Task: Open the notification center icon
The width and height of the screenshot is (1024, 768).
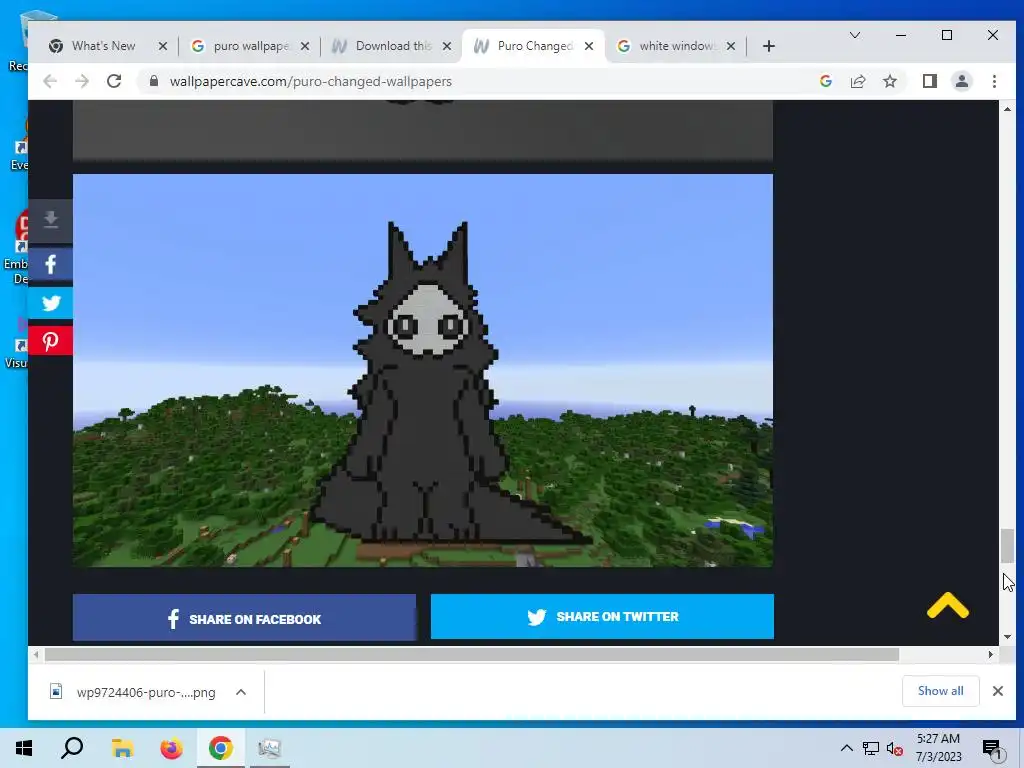Action: click(992, 749)
